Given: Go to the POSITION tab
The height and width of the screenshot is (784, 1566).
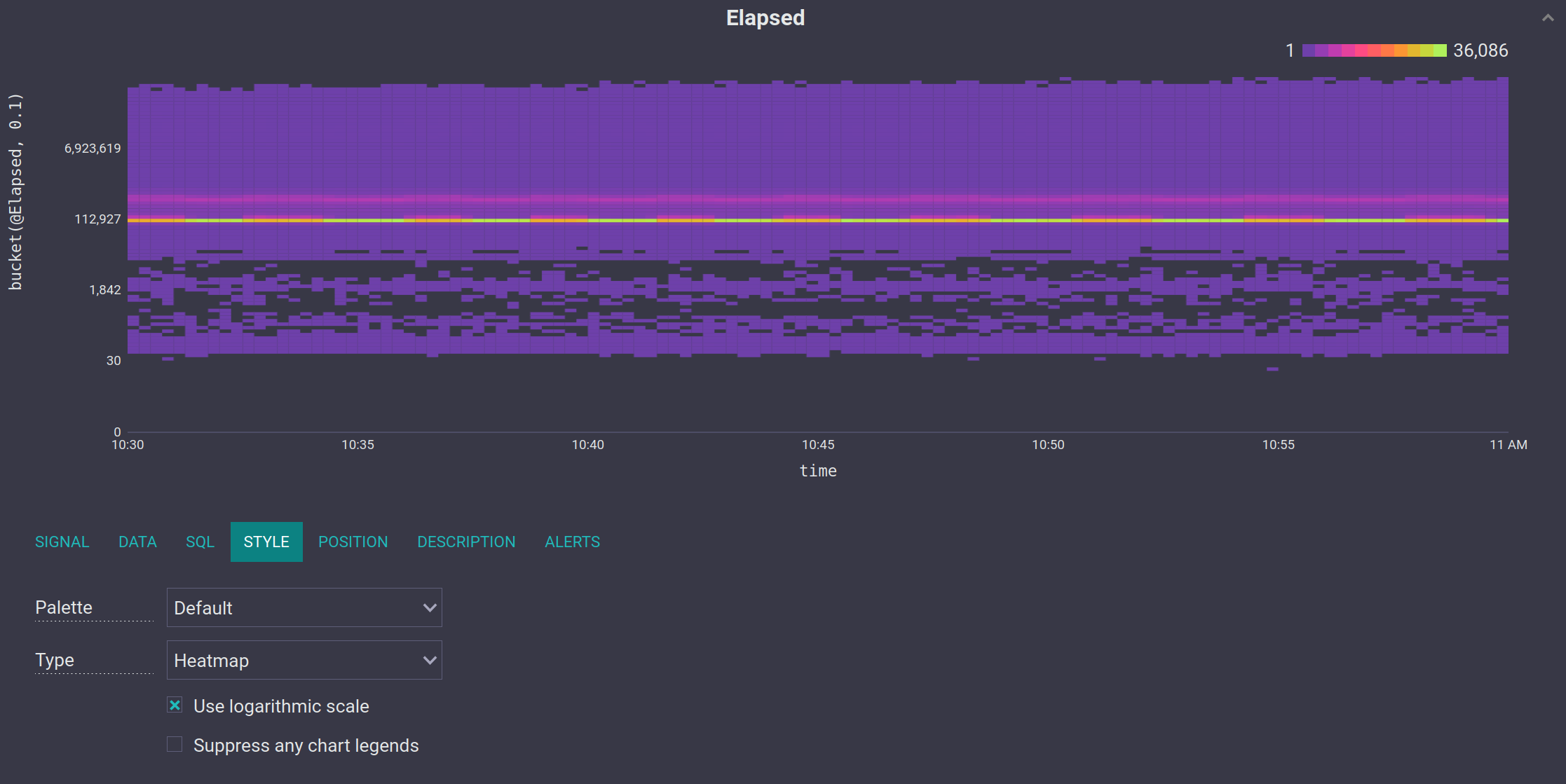Looking at the screenshot, I should pyautogui.click(x=353, y=542).
